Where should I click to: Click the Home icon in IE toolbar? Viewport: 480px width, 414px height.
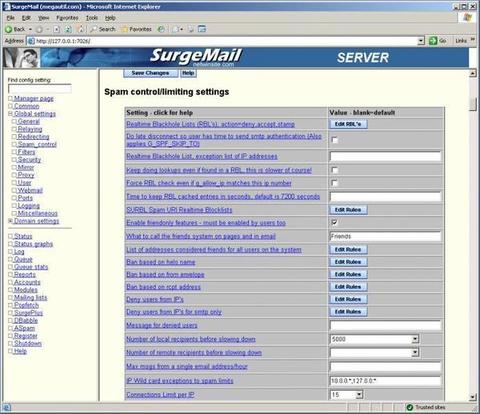click(80, 29)
